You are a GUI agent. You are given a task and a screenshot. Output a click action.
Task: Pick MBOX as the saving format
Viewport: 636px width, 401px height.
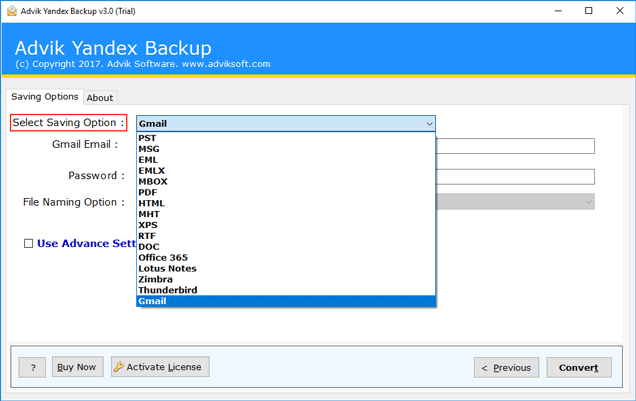point(286,181)
